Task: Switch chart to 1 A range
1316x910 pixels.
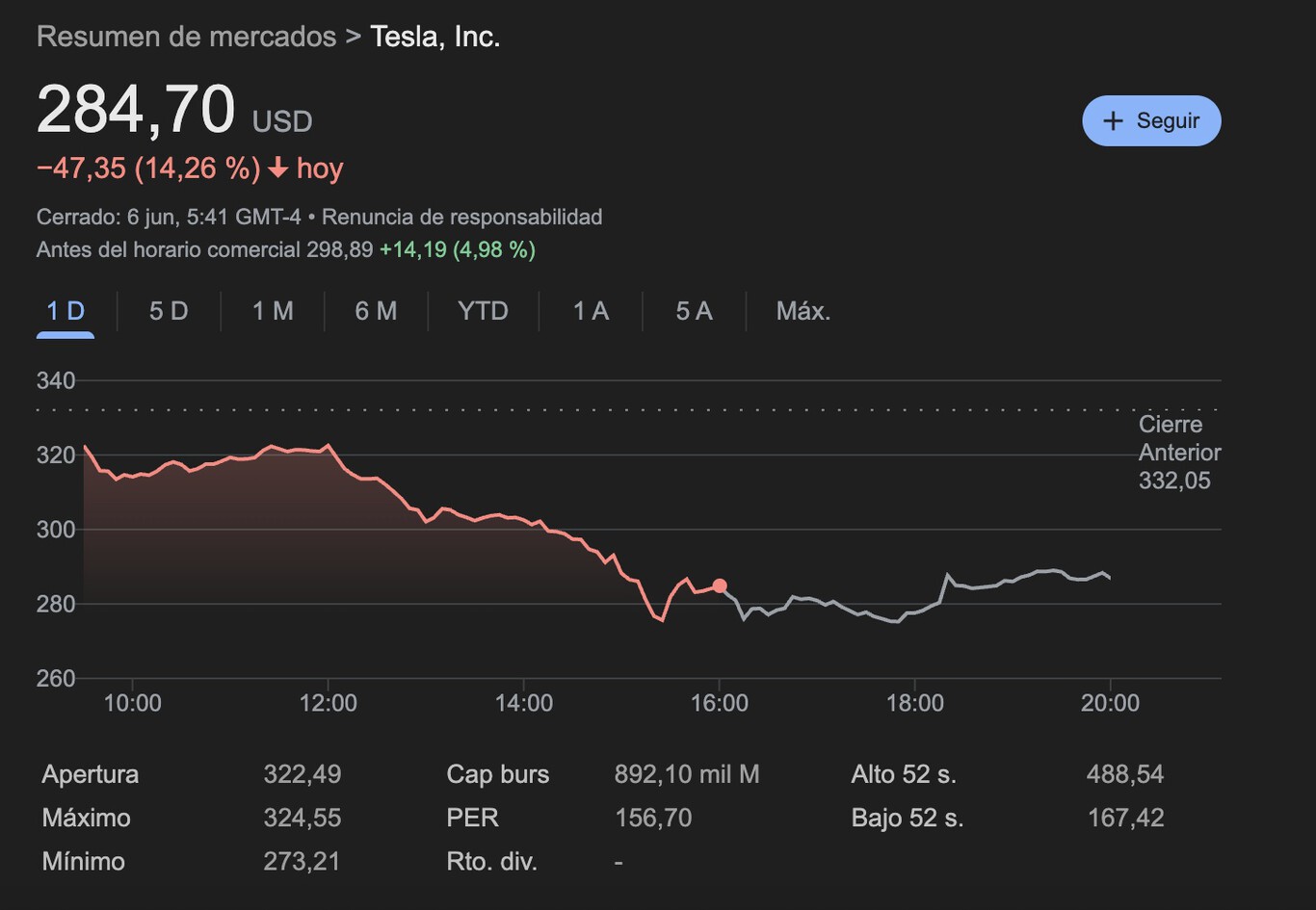Action: (x=591, y=311)
